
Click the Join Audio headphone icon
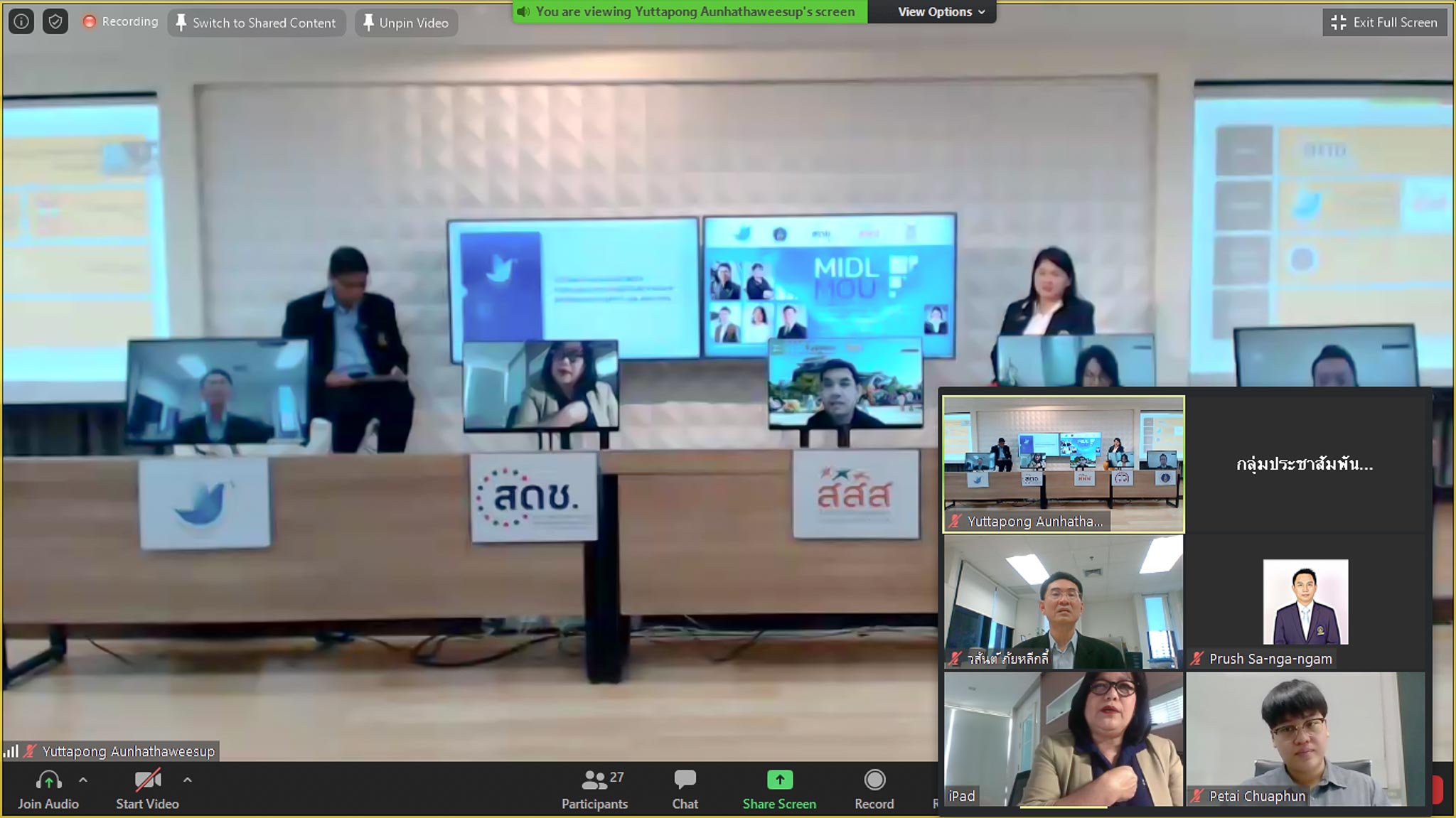tap(48, 781)
